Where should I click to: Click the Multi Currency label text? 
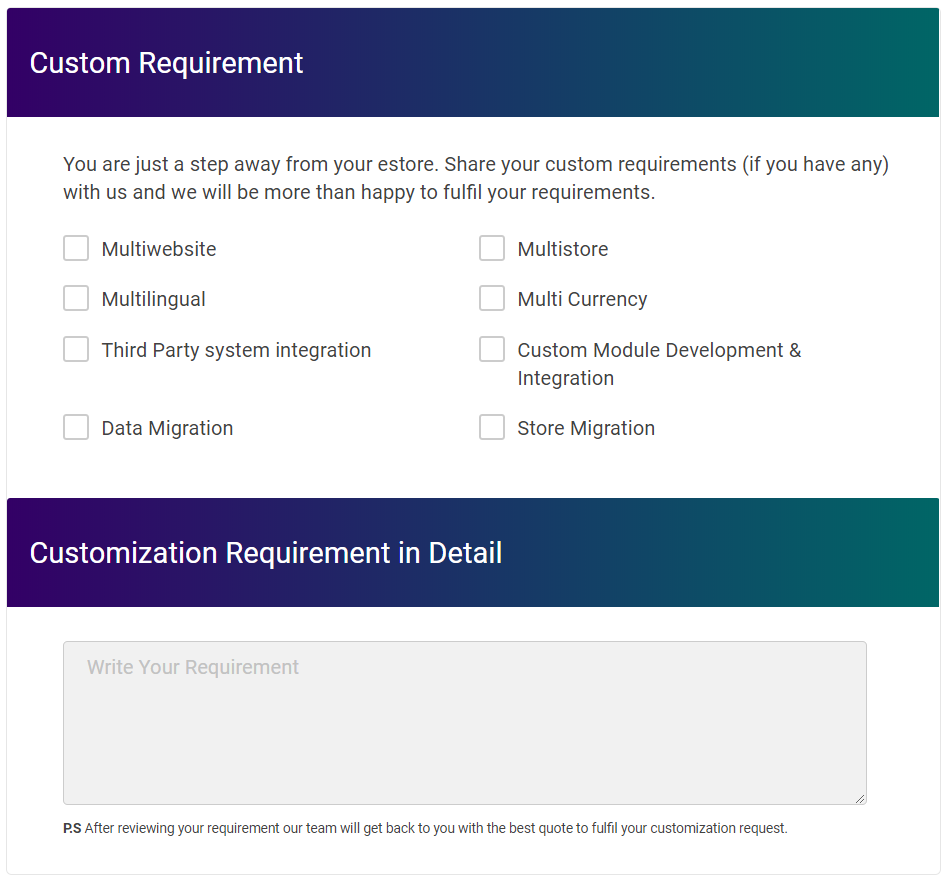point(582,299)
